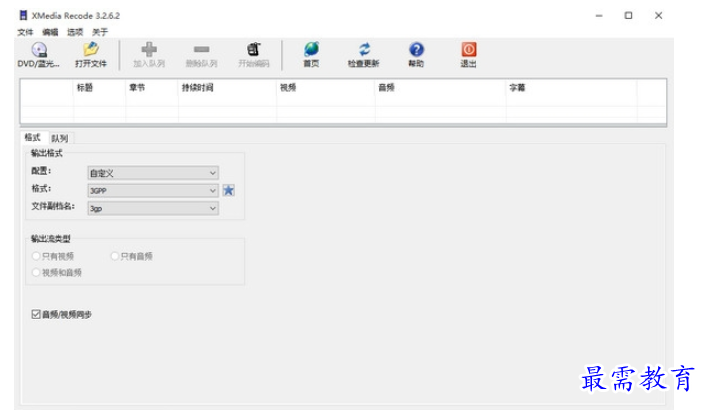Expand the 格式 dropdown showing 3GPP
The image size is (703, 410).
153,191
